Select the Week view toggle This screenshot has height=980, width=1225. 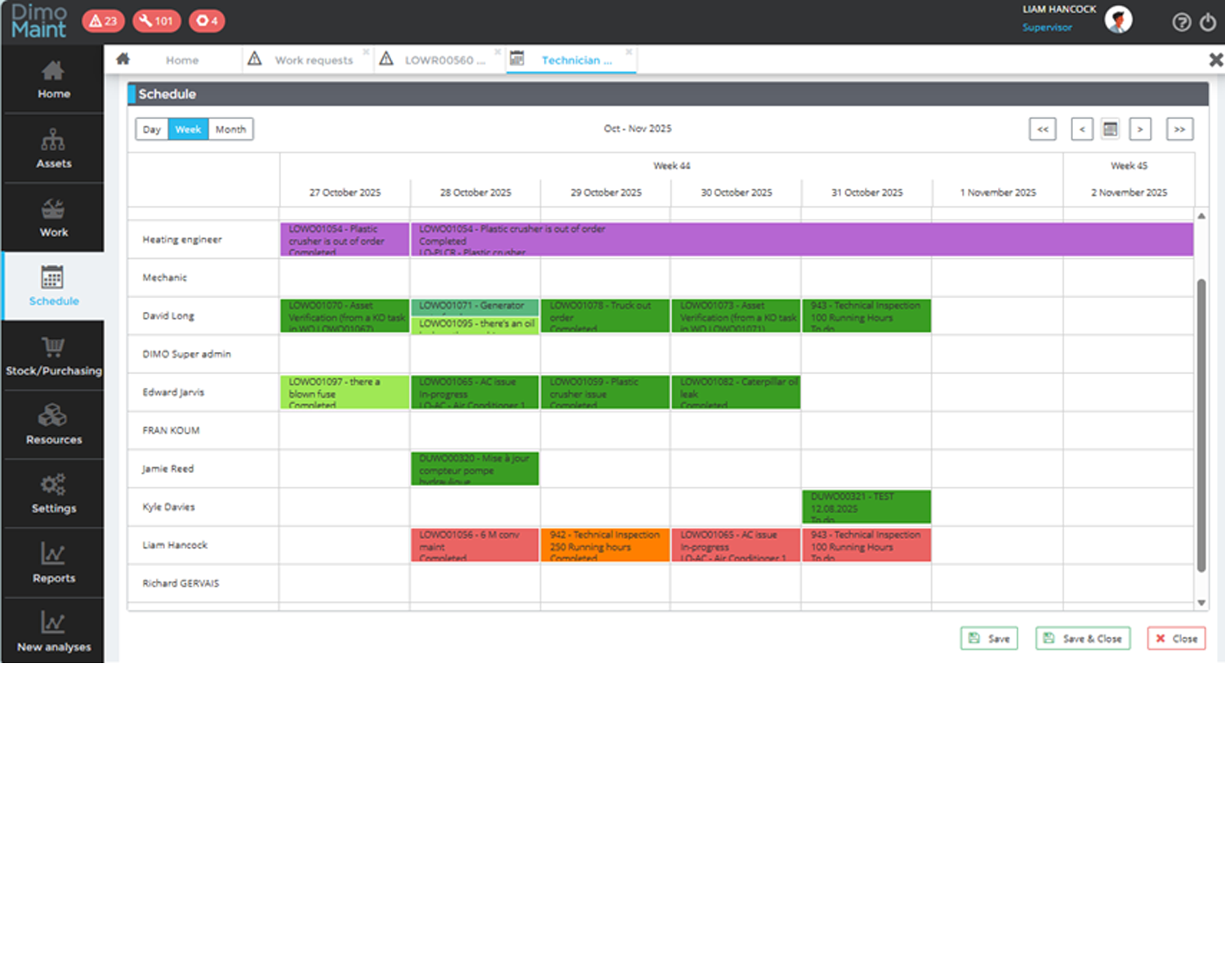pyautogui.click(x=188, y=129)
